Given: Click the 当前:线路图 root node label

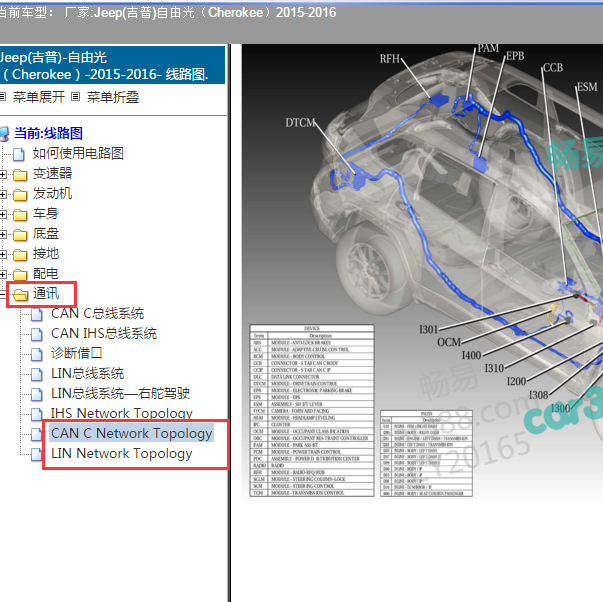Looking at the screenshot, I should click(48, 133).
